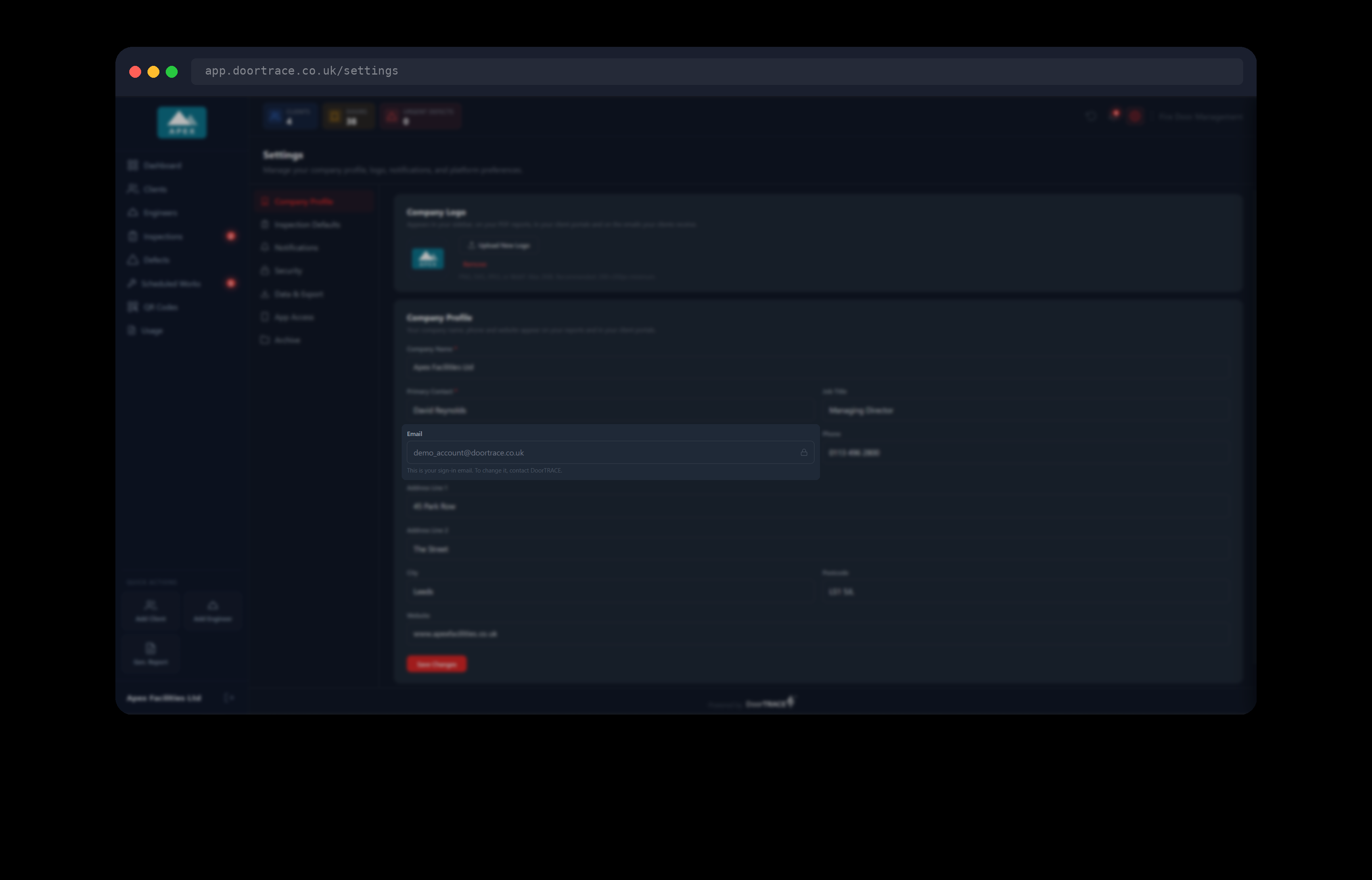Click the APEX logo at sidebar top
Screen dimensions: 1372x880
click(x=182, y=122)
